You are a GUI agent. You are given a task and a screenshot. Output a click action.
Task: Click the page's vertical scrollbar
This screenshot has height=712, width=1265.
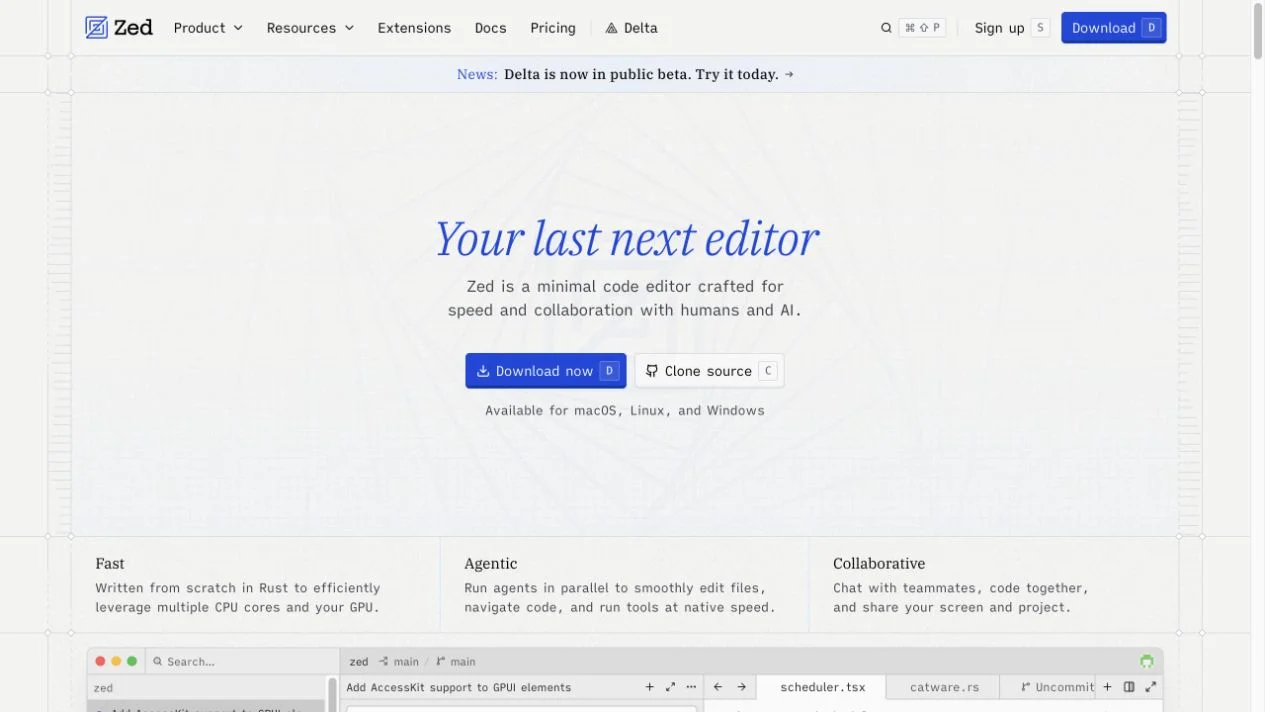coord(1258,32)
